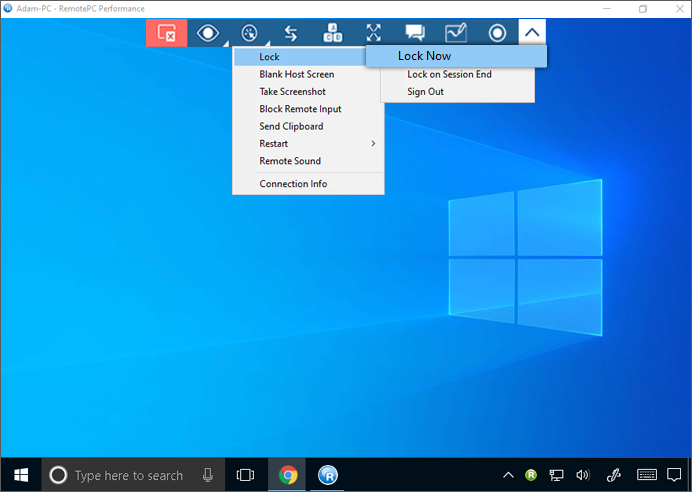The width and height of the screenshot is (692, 492).
Task: Click the red disconnect session icon
Action: point(166,33)
